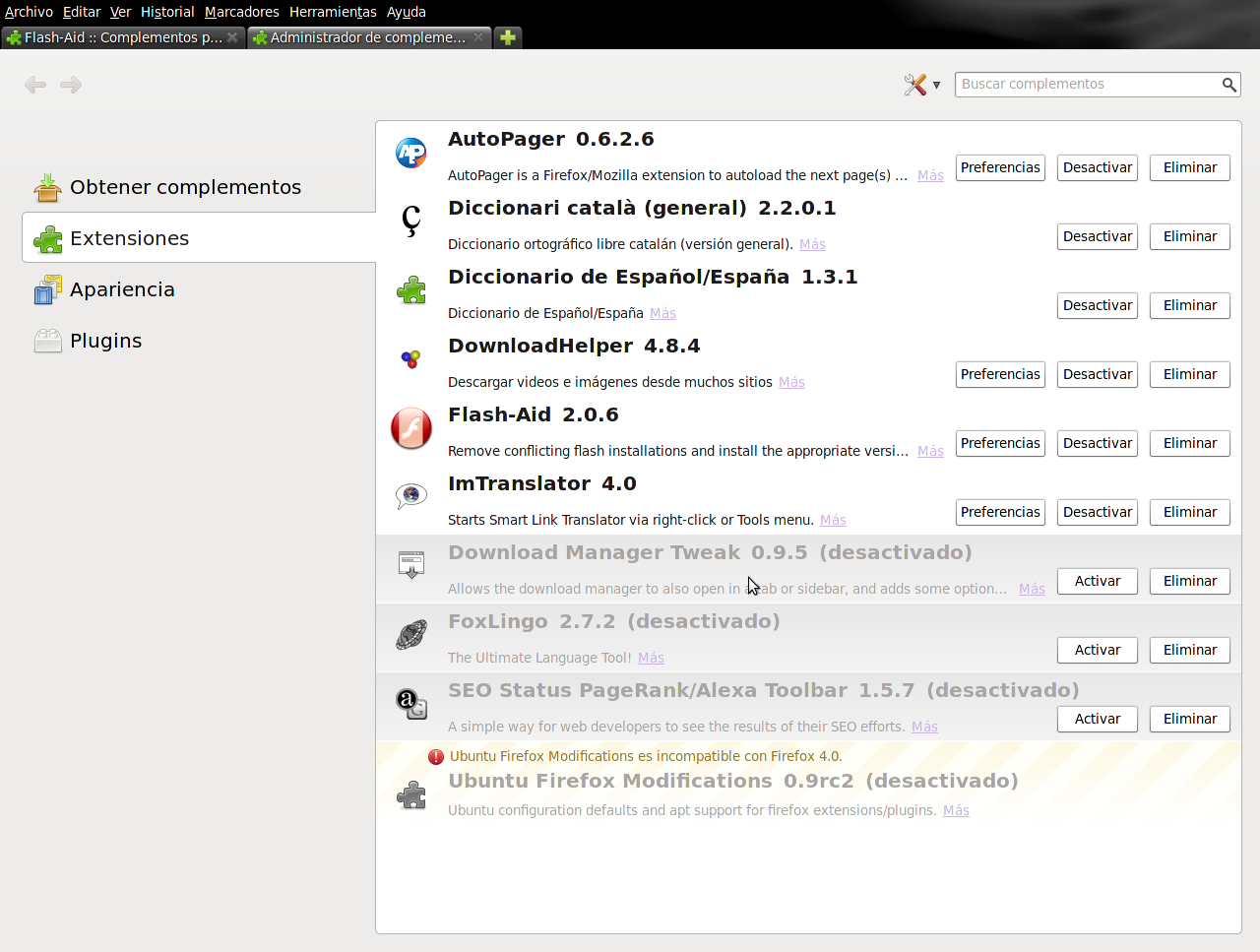Eliminar Download Manager Tweak
The width and height of the screenshot is (1260, 952).
pos(1190,581)
